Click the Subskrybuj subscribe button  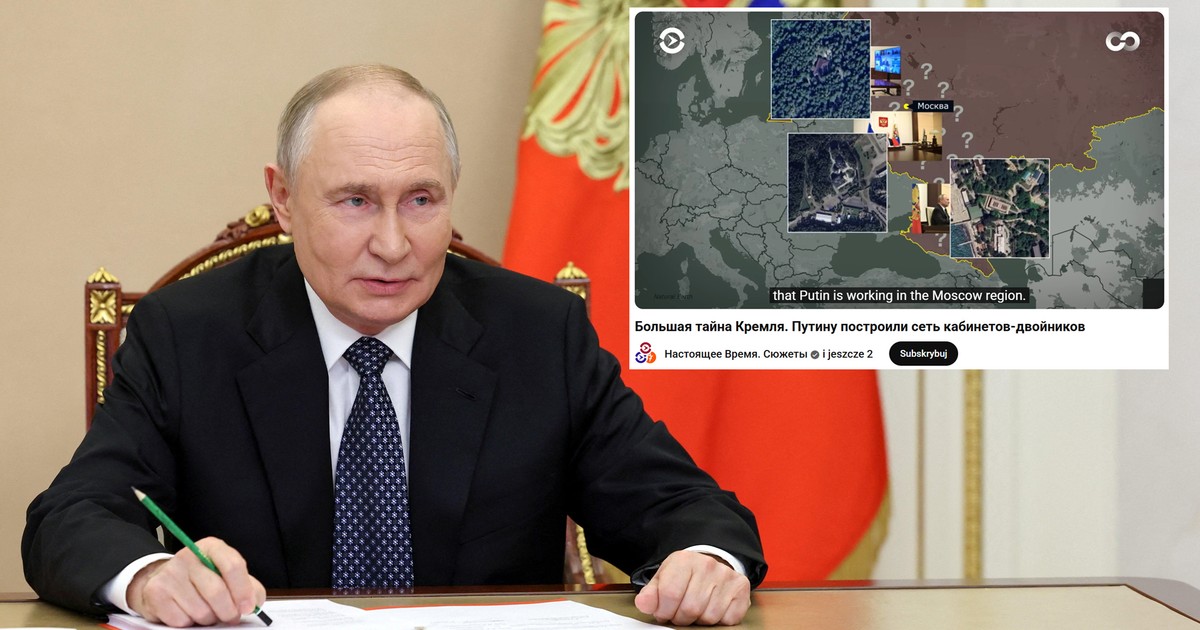click(923, 354)
